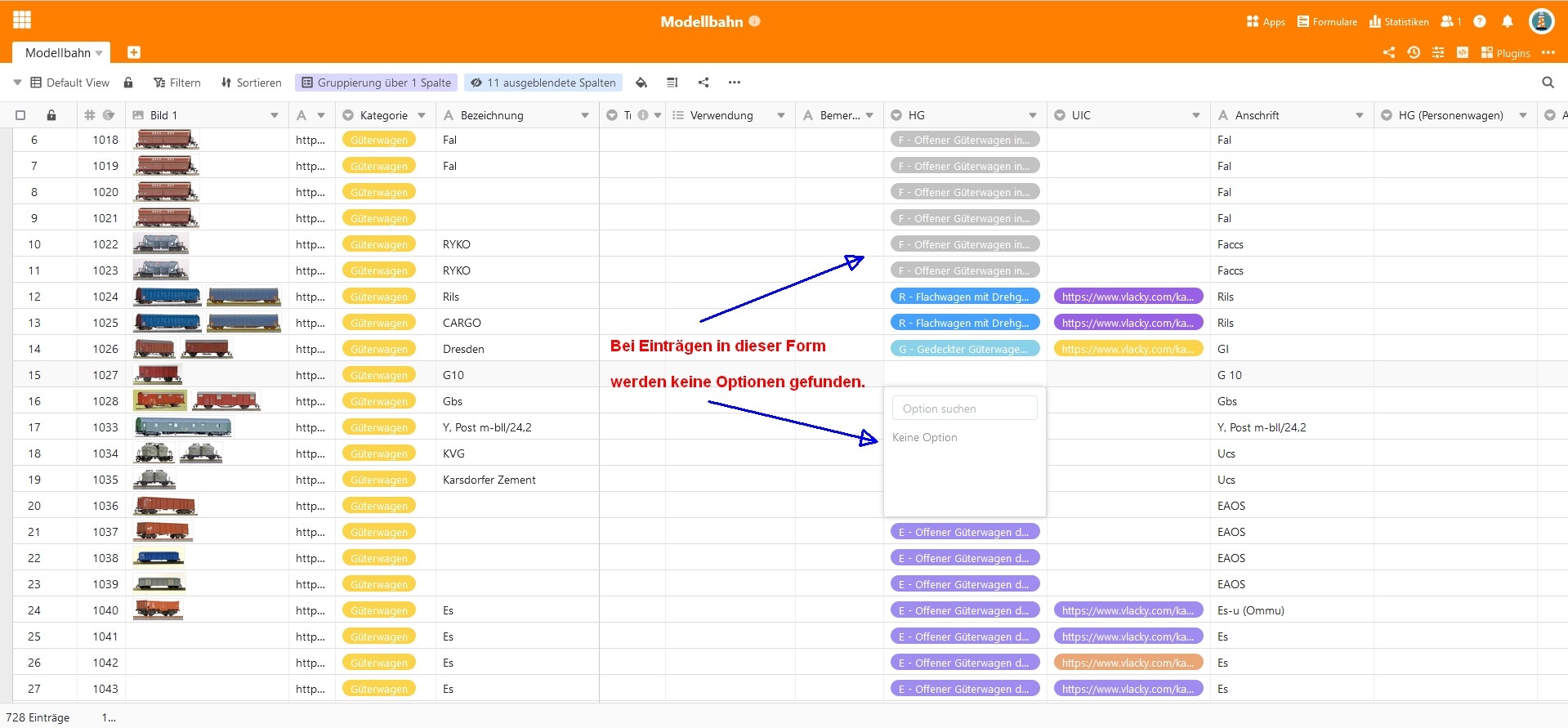Open the search magnifier icon
The height and width of the screenshot is (728, 1568).
click(1548, 83)
